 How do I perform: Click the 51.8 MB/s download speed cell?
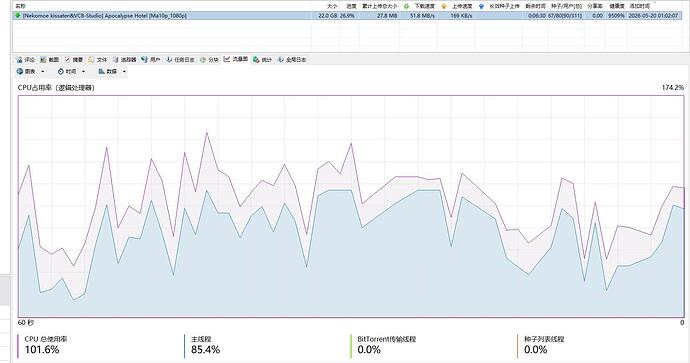tap(422, 15)
